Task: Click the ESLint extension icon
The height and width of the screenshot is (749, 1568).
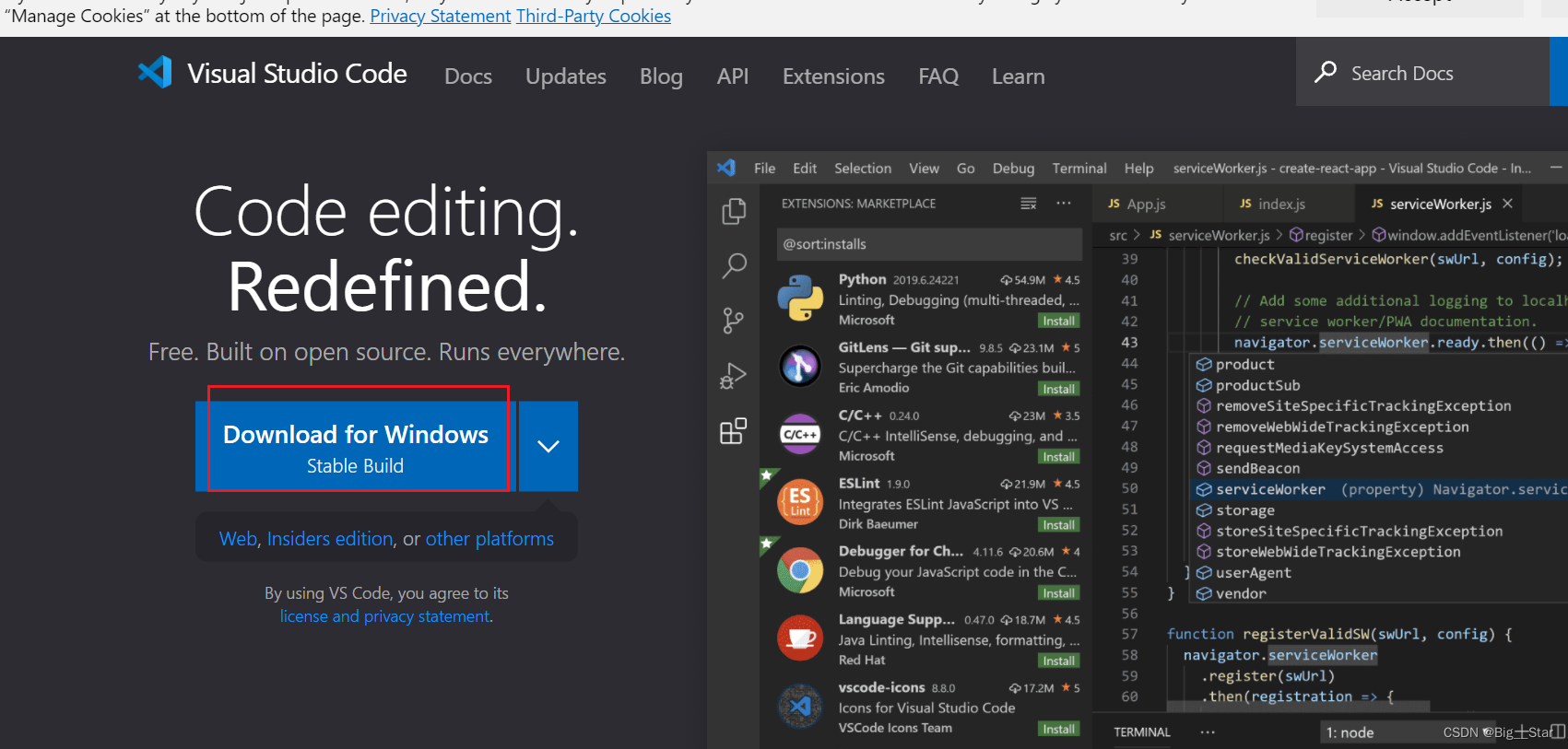Action: pos(800,502)
